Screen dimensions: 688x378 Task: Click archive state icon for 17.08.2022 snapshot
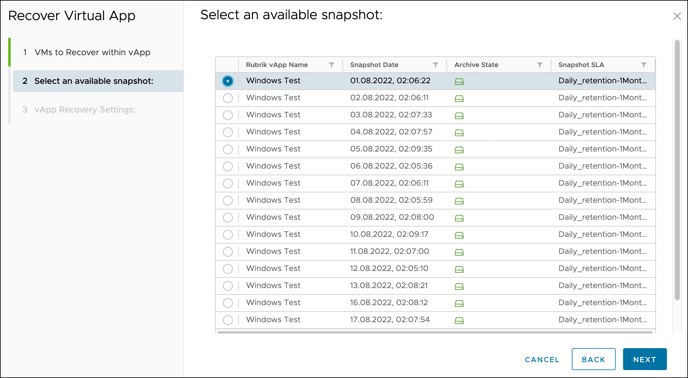[x=459, y=320]
